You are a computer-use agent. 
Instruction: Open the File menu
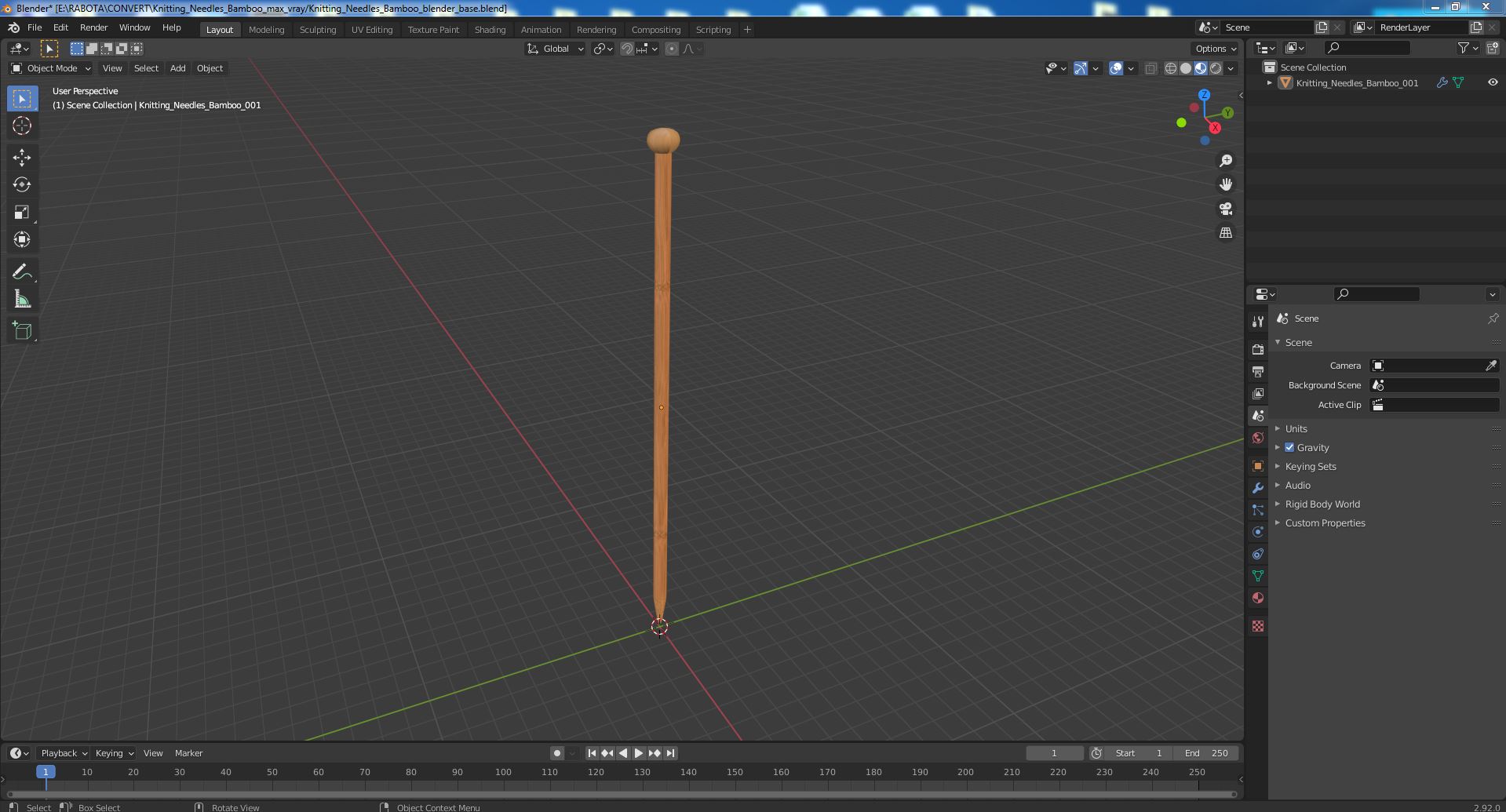(x=35, y=27)
